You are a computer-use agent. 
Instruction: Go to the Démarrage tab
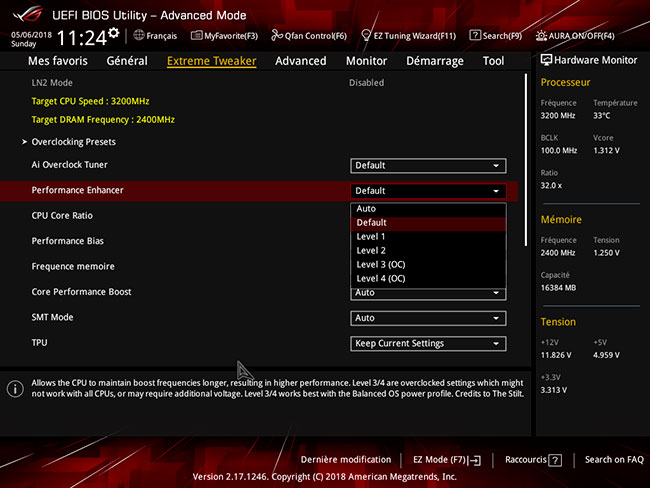pyautogui.click(x=434, y=61)
